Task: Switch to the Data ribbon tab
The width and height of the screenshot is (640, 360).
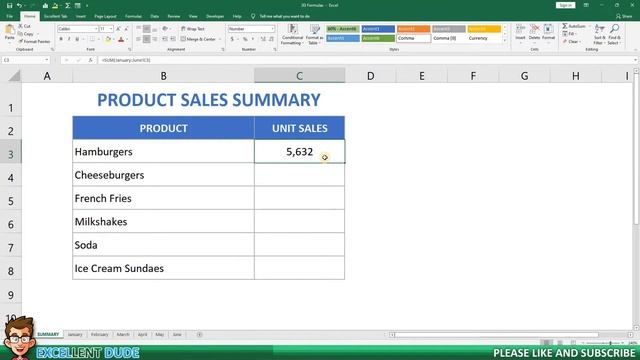Action: coord(154,16)
